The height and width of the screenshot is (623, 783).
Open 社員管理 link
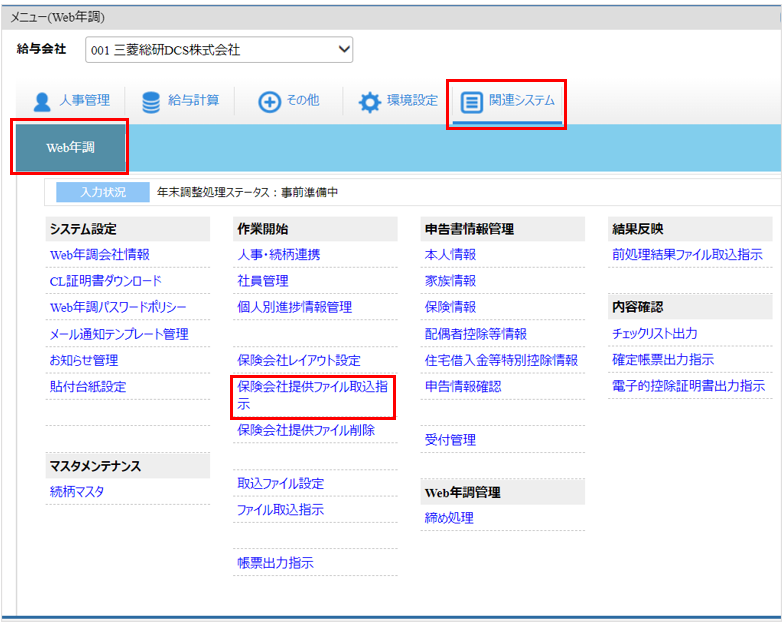pyautogui.click(x=263, y=281)
